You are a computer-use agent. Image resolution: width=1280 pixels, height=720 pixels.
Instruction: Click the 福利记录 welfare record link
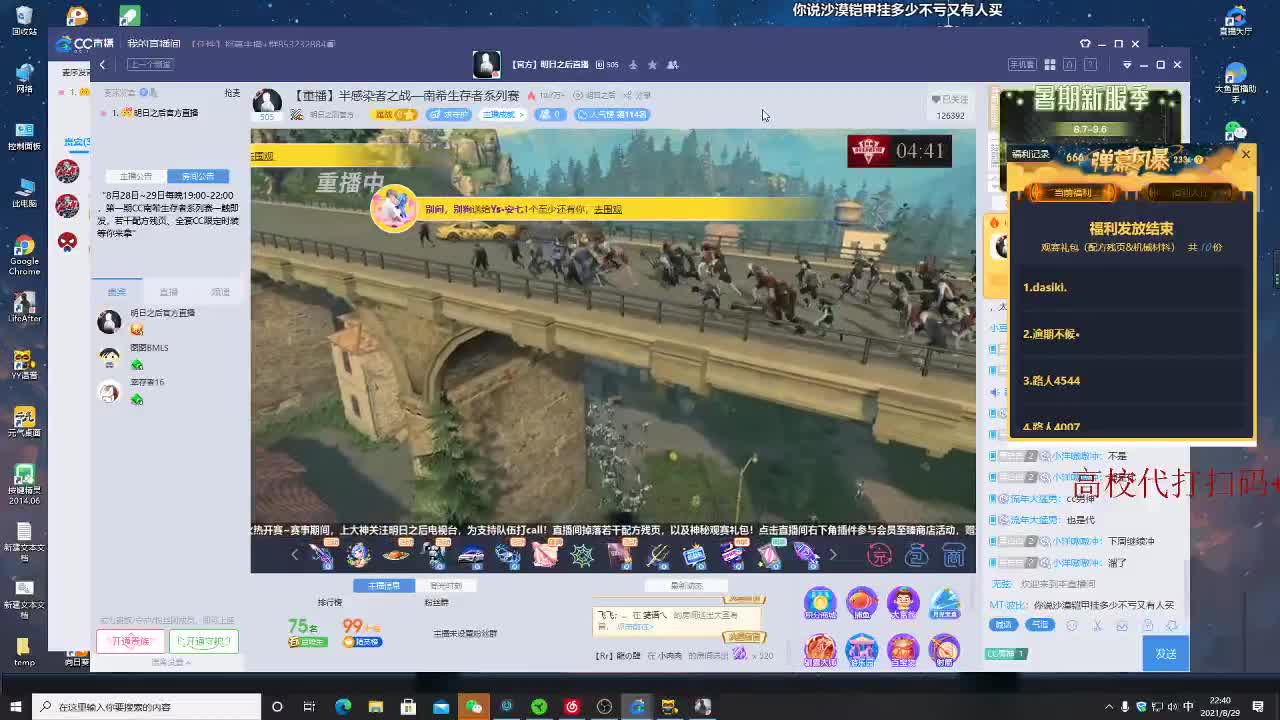click(1030, 155)
